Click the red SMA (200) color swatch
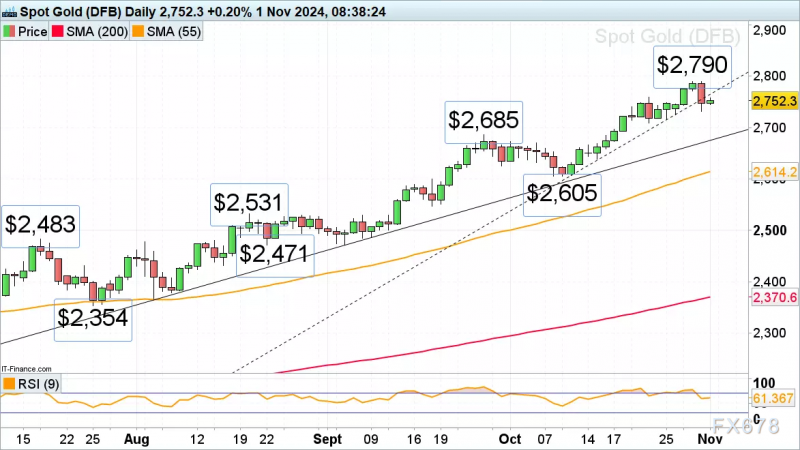Image resolution: width=800 pixels, height=450 pixels. click(x=58, y=32)
